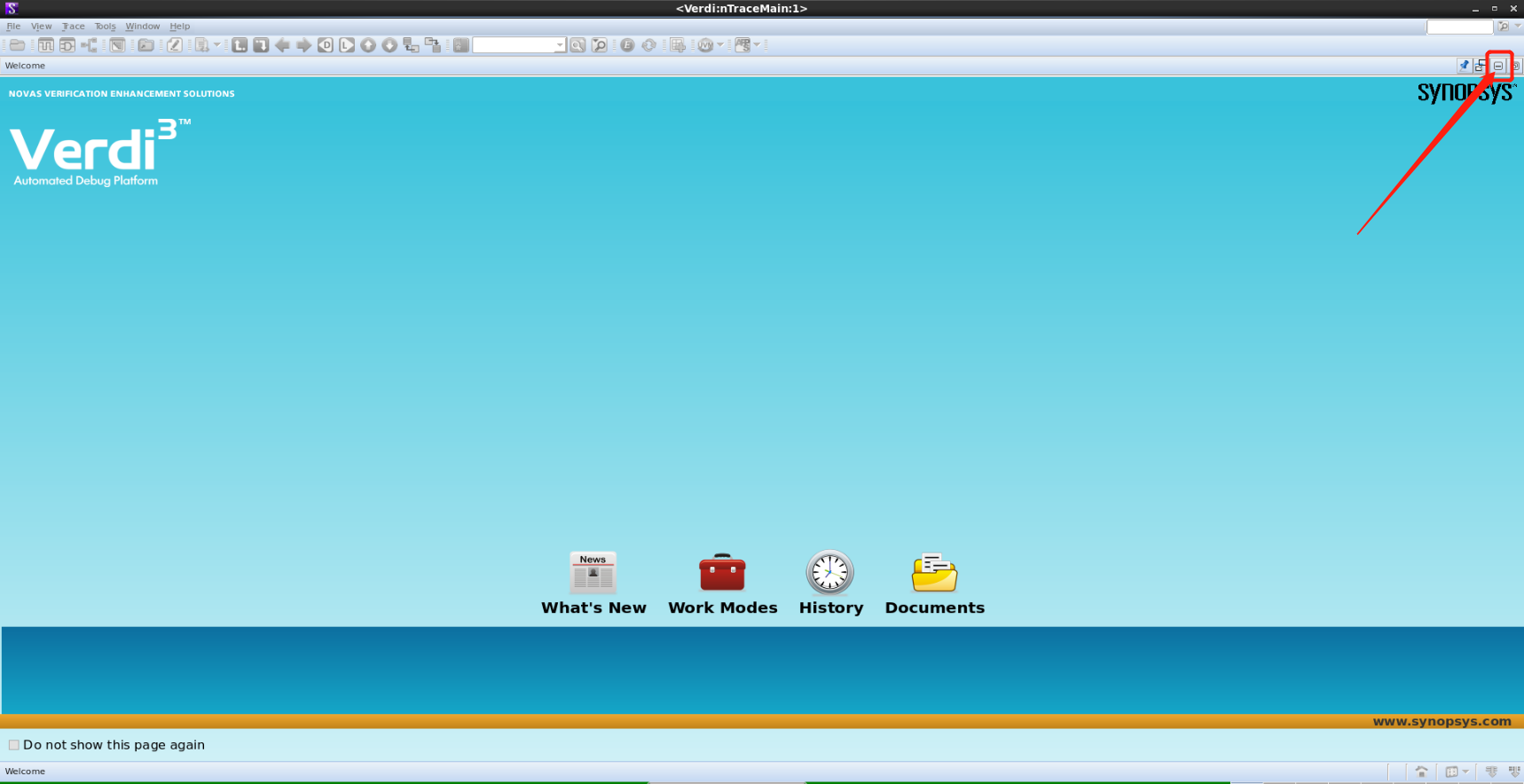Follow the www.synopsys.com link

coord(1442,721)
